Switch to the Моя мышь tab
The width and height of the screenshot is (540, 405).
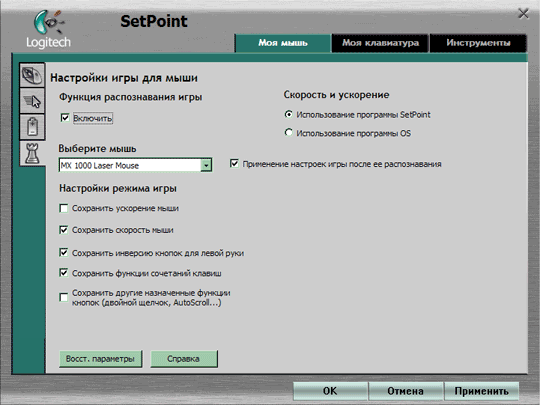point(283,43)
